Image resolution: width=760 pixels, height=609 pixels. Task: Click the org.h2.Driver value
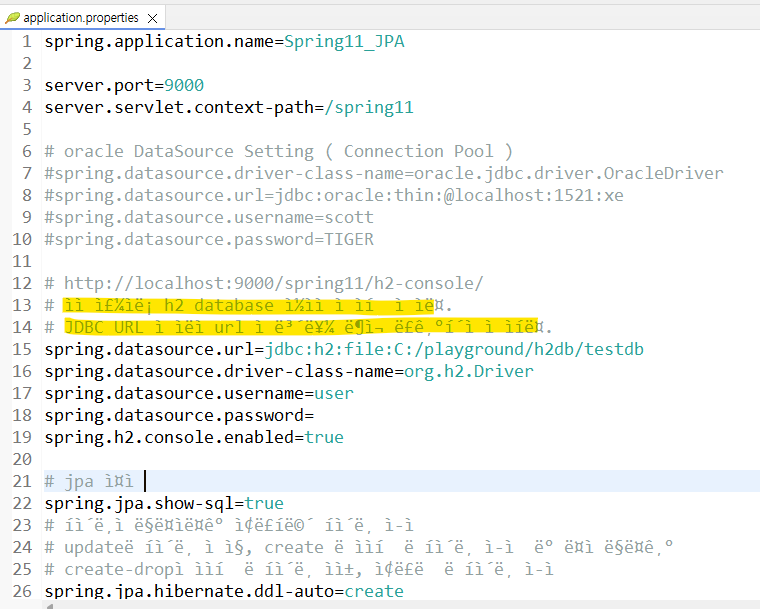(x=469, y=371)
